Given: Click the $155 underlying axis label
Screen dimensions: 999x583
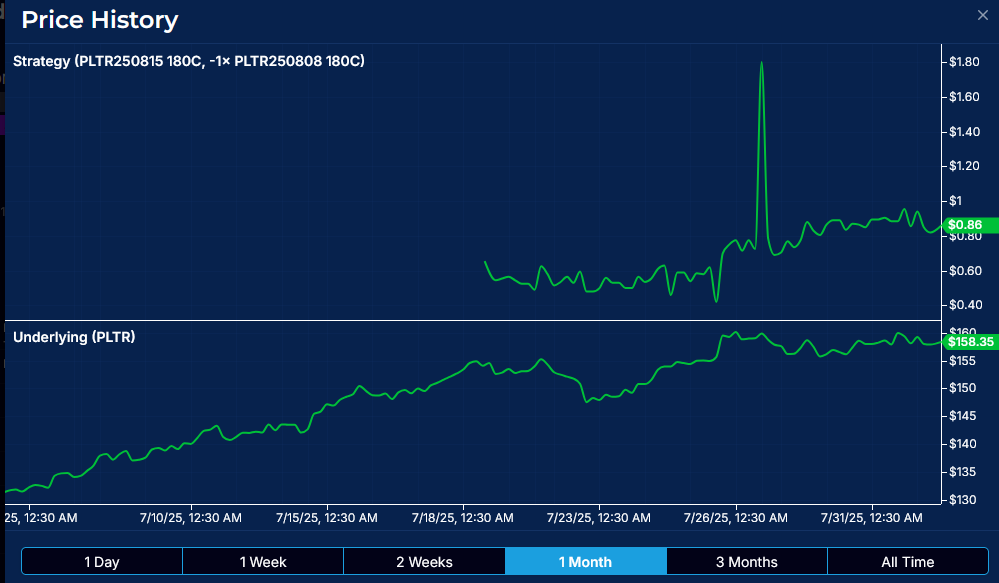Looking at the screenshot, I should [x=962, y=361].
